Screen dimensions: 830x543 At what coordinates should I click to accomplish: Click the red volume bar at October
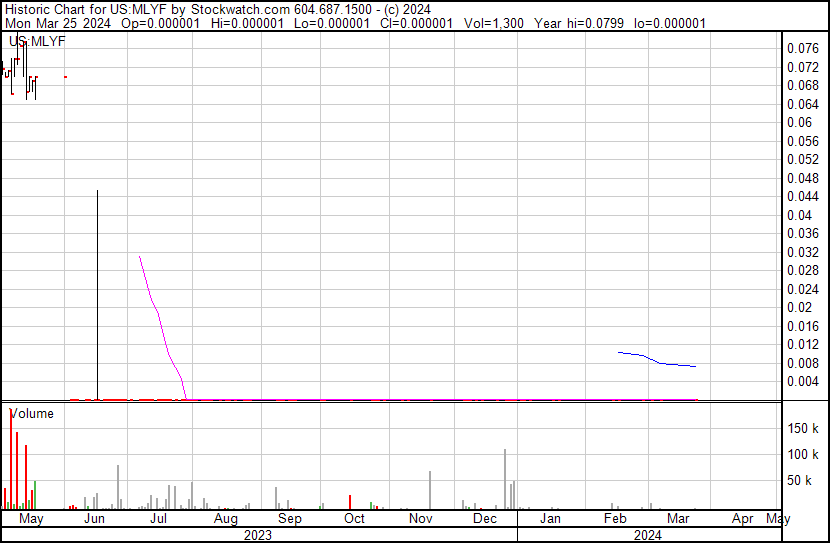click(x=350, y=502)
